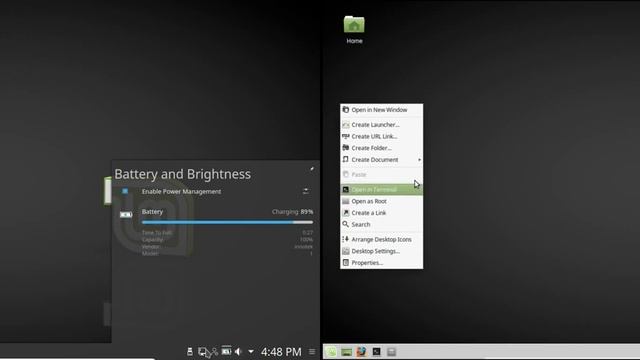Open Properties... from context menu

(x=382, y=262)
